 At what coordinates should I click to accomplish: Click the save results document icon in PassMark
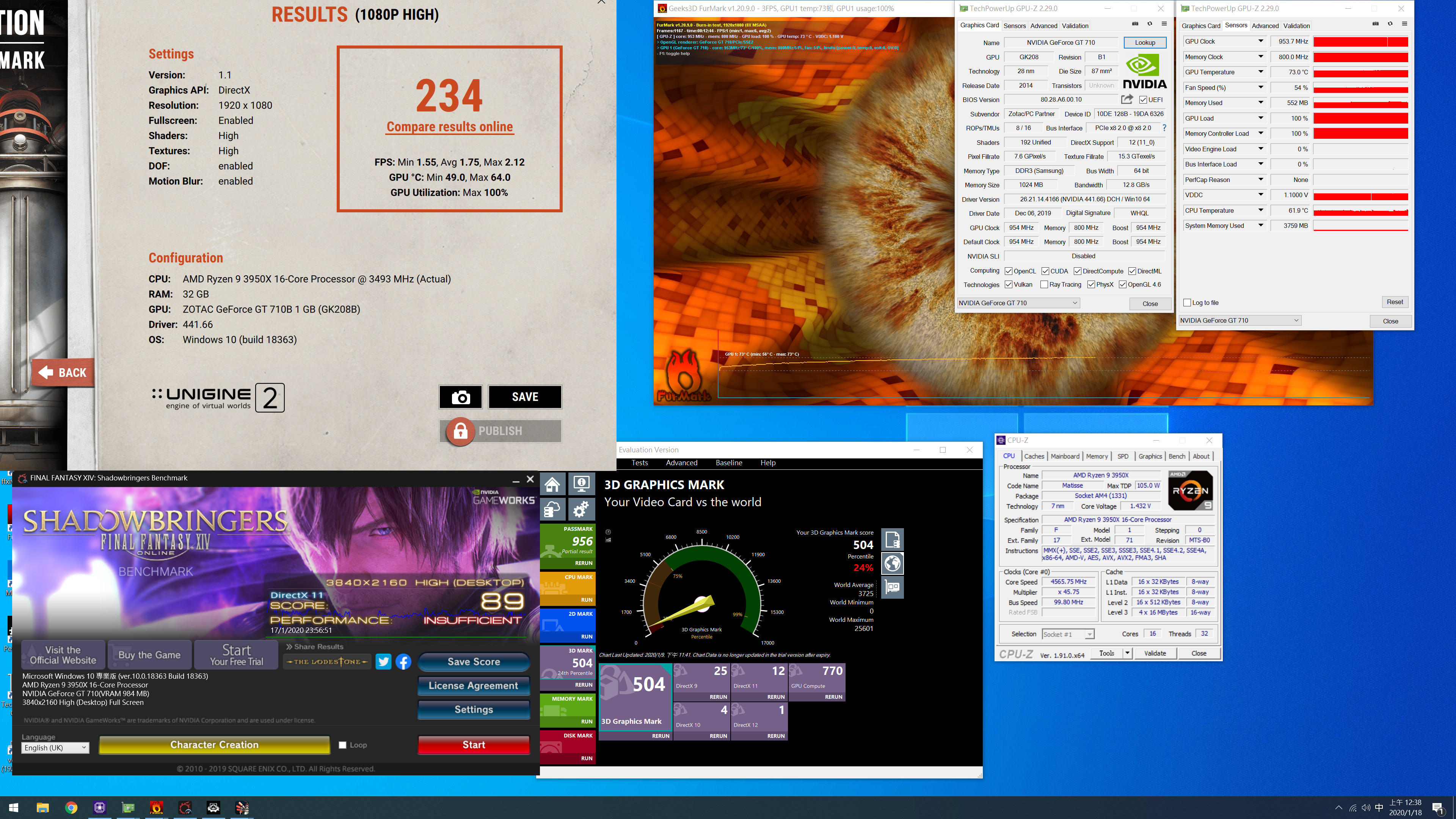coord(893,540)
